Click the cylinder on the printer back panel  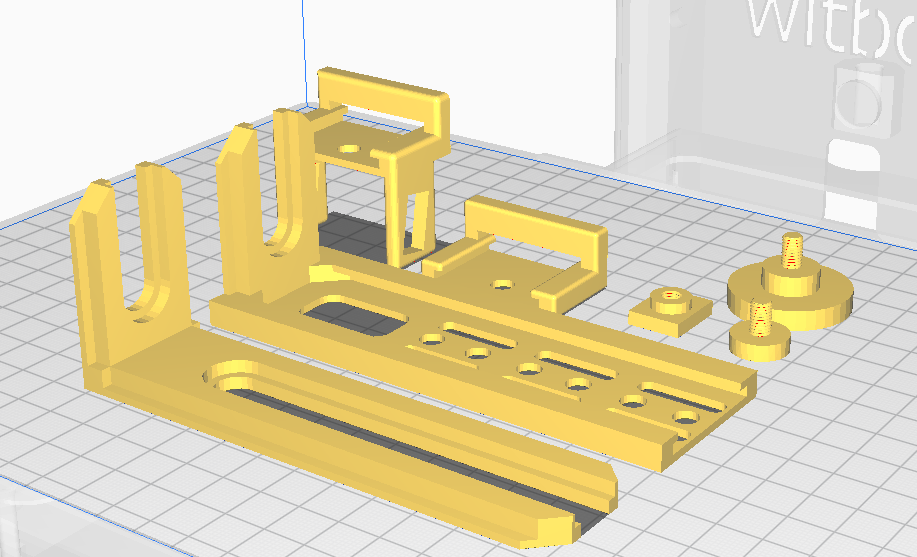(x=862, y=95)
